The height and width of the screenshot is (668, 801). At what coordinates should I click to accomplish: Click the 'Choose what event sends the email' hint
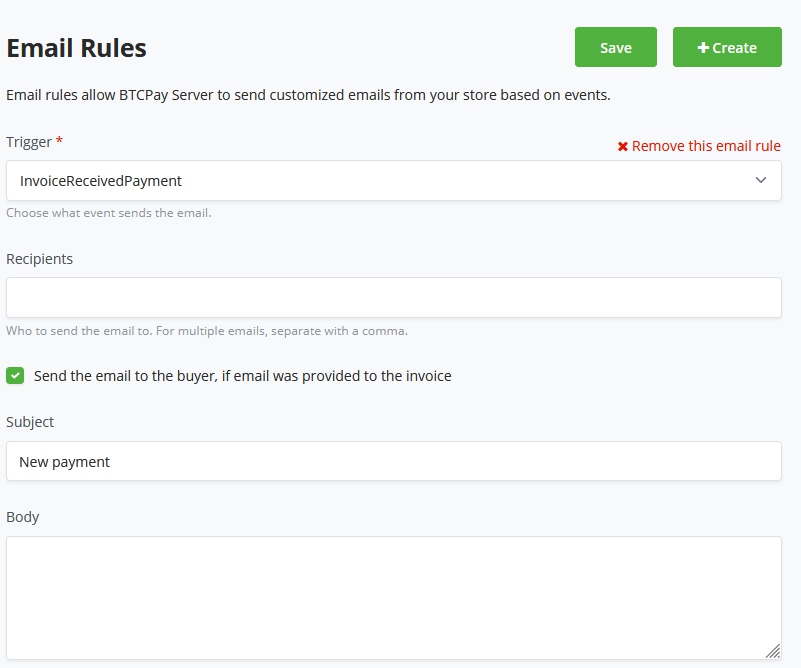click(x=108, y=213)
